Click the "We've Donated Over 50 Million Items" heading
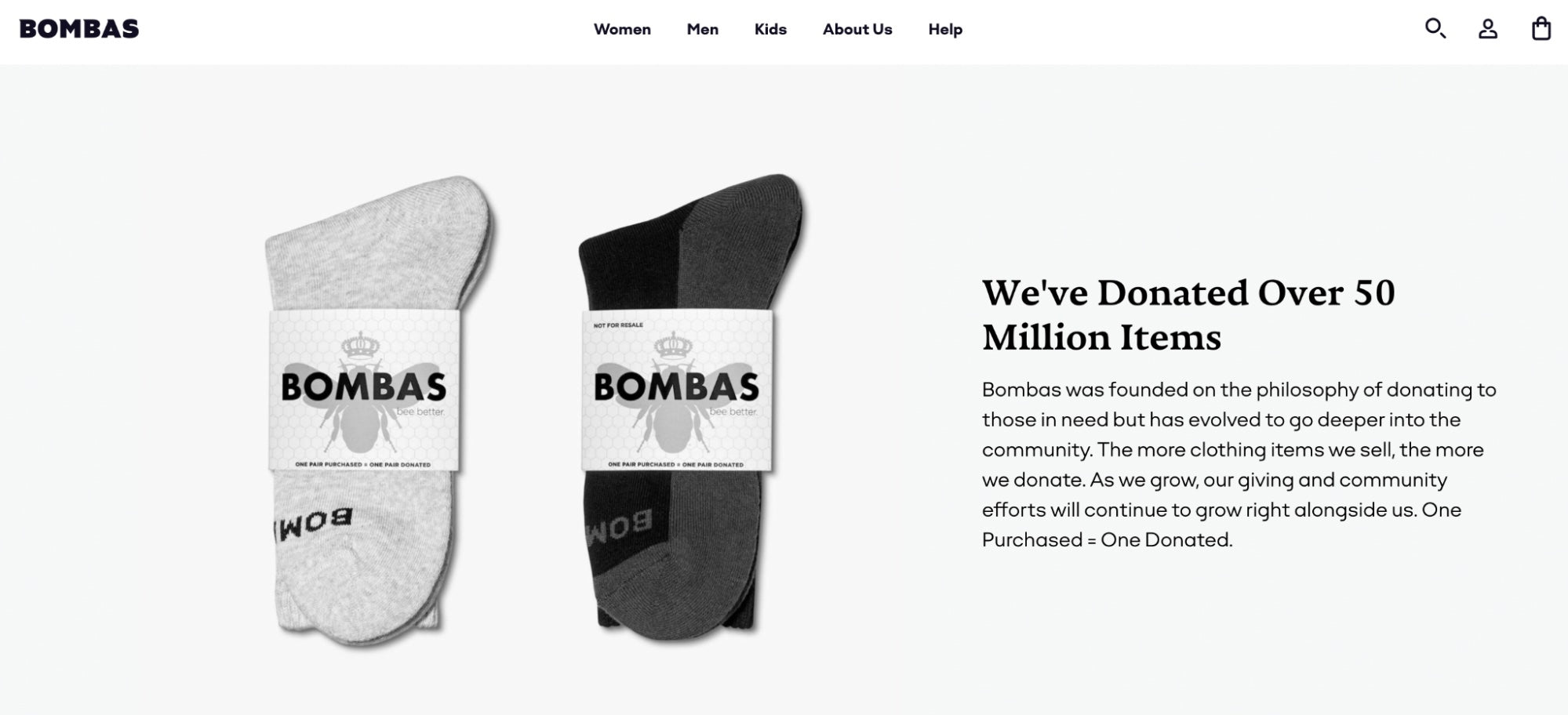 coord(1188,315)
